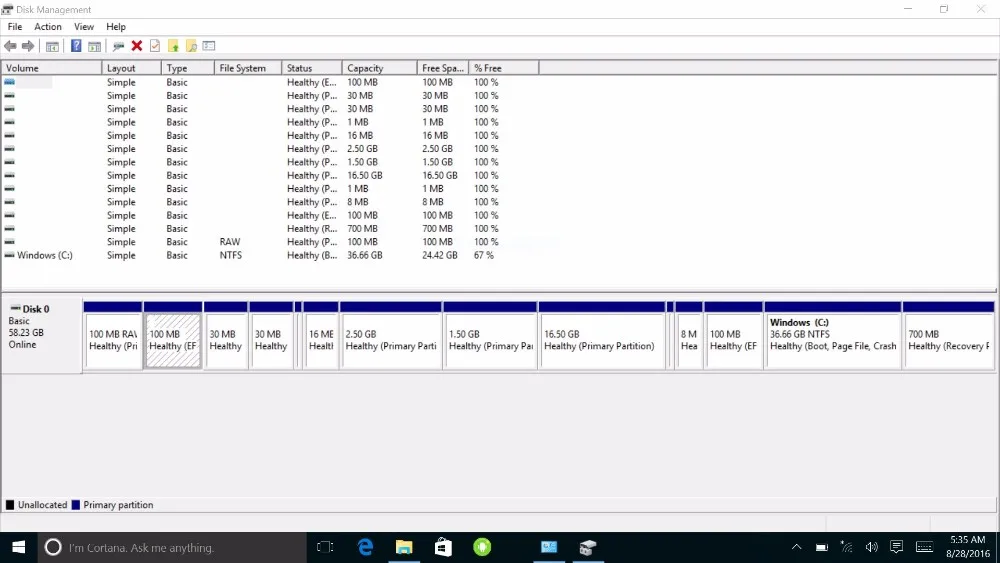Show hidden system tray icons

(797, 547)
